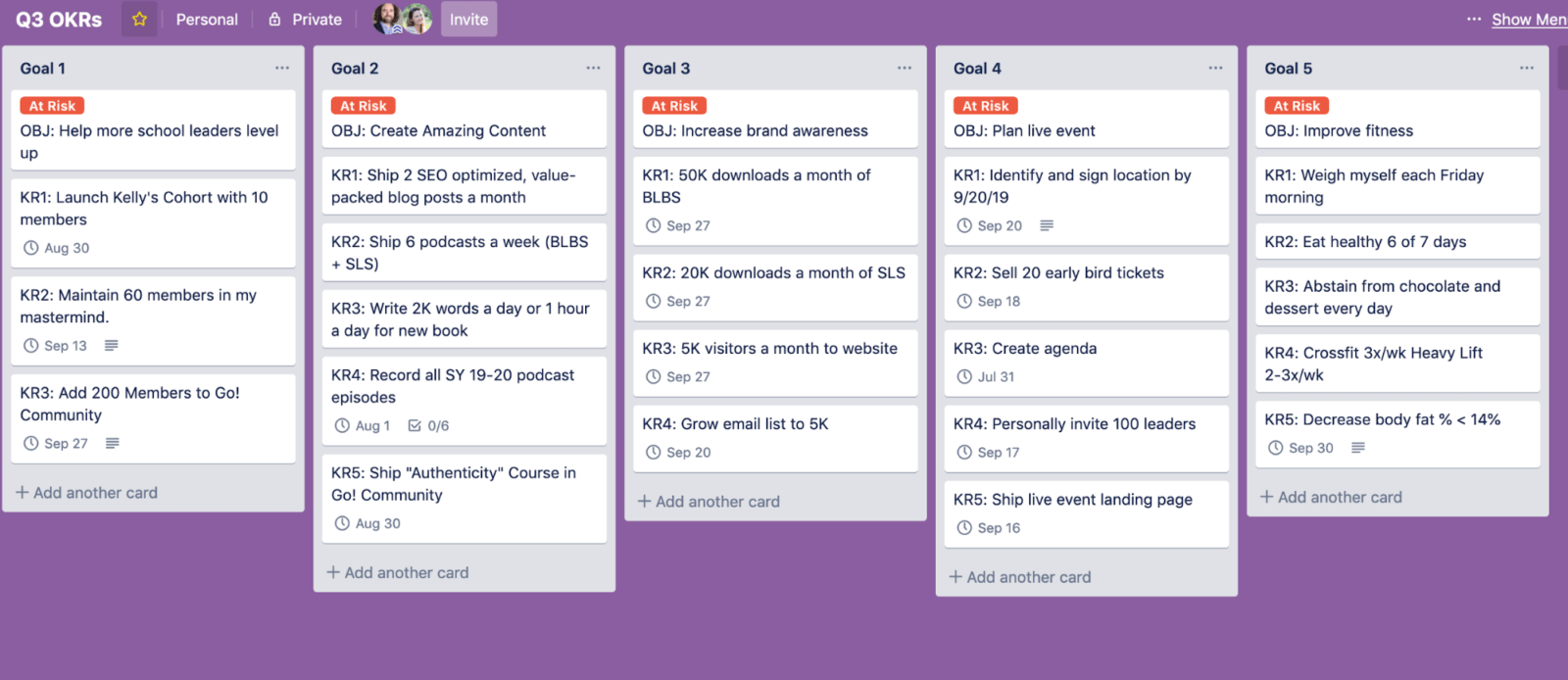Open Goal 3 list actions menu
Viewport: 1568px width, 680px height.
point(904,69)
